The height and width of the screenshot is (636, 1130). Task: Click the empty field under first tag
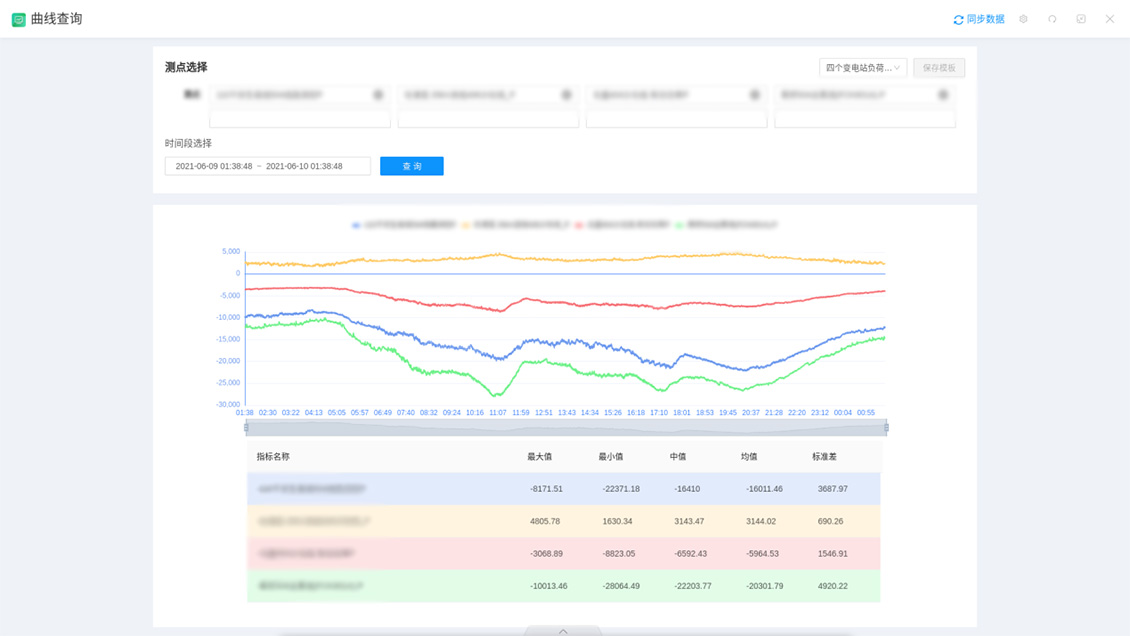[x=300, y=119]
